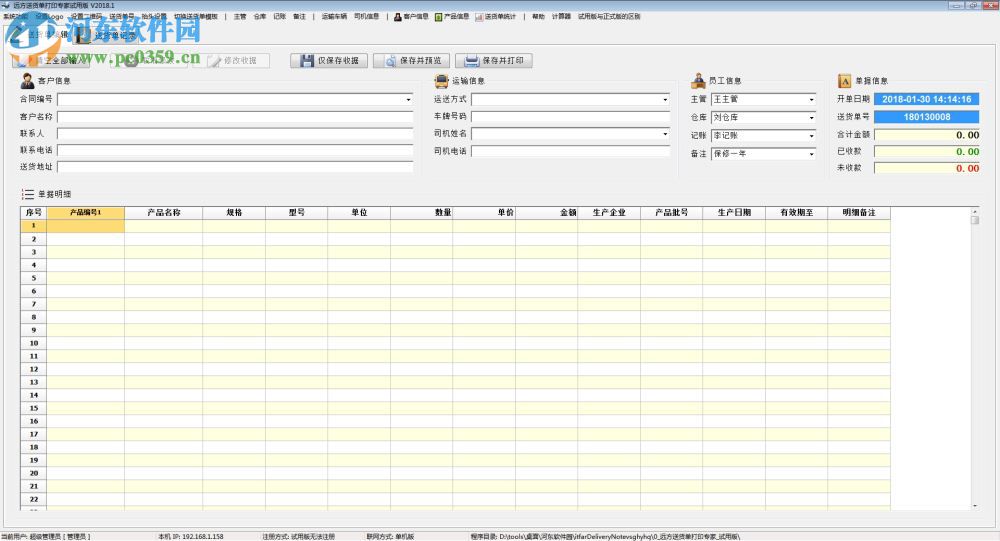Click the 客户信息 person icon in the menu bar
This screenshot has height=541, width=1000.
(397, 17)
